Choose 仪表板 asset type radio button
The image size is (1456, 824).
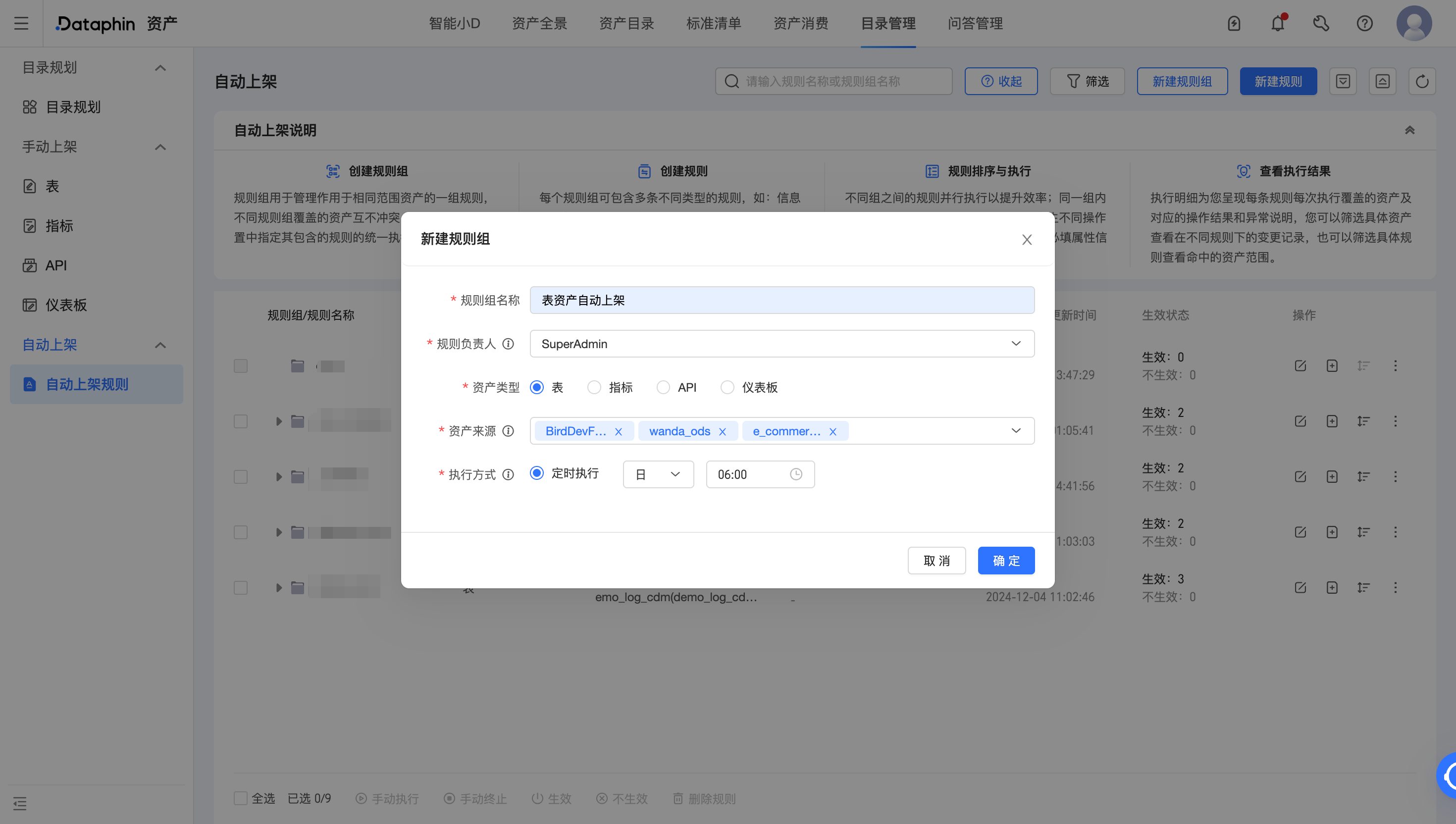coord(727,388)
